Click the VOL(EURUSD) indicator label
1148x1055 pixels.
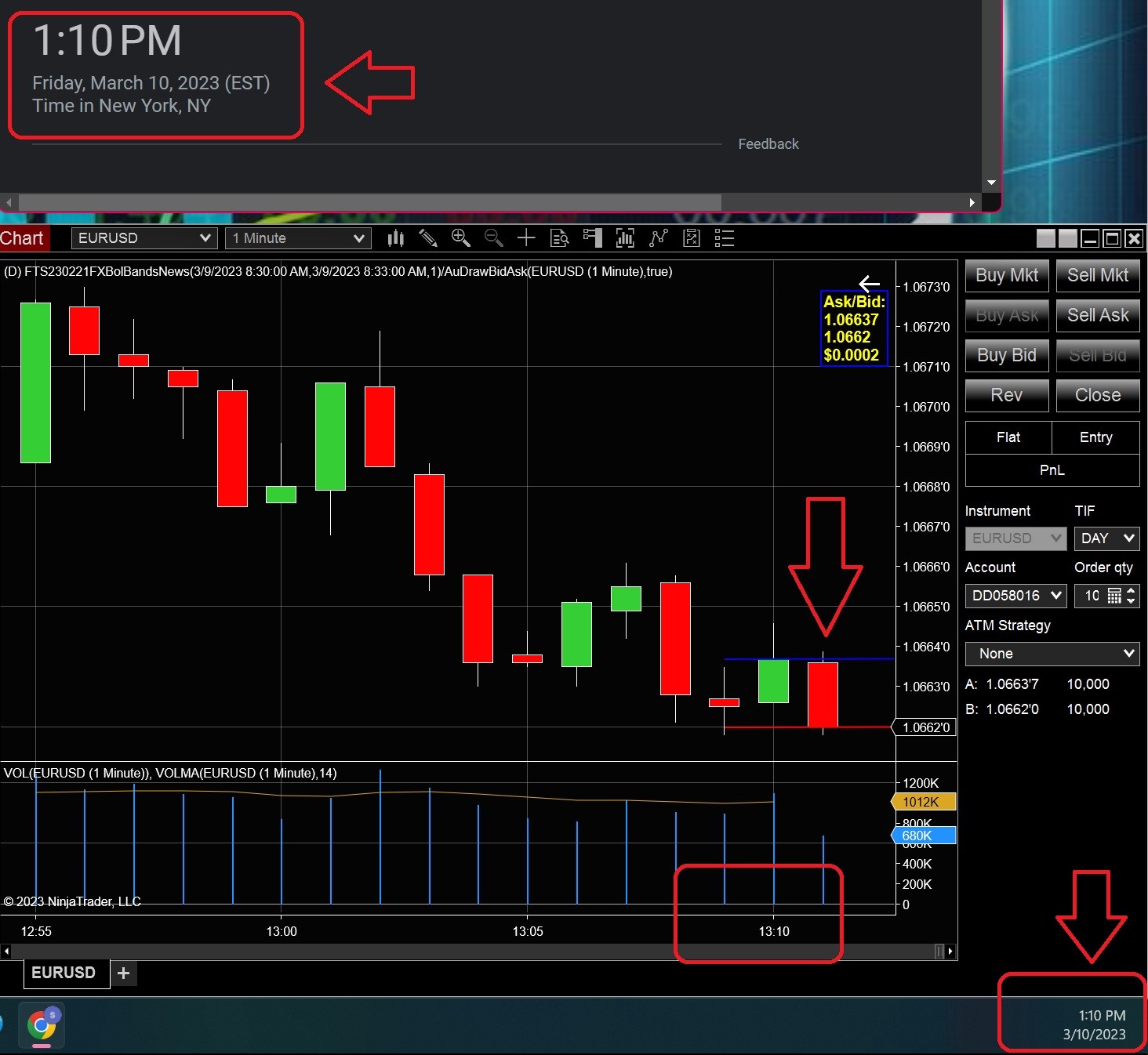[x=170, y=773]
